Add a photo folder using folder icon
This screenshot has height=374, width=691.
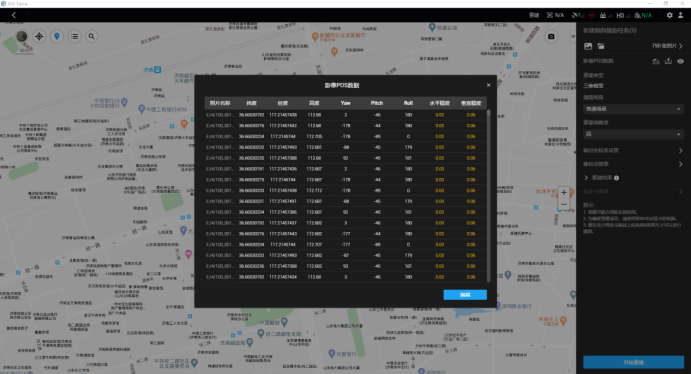[601, 46]
